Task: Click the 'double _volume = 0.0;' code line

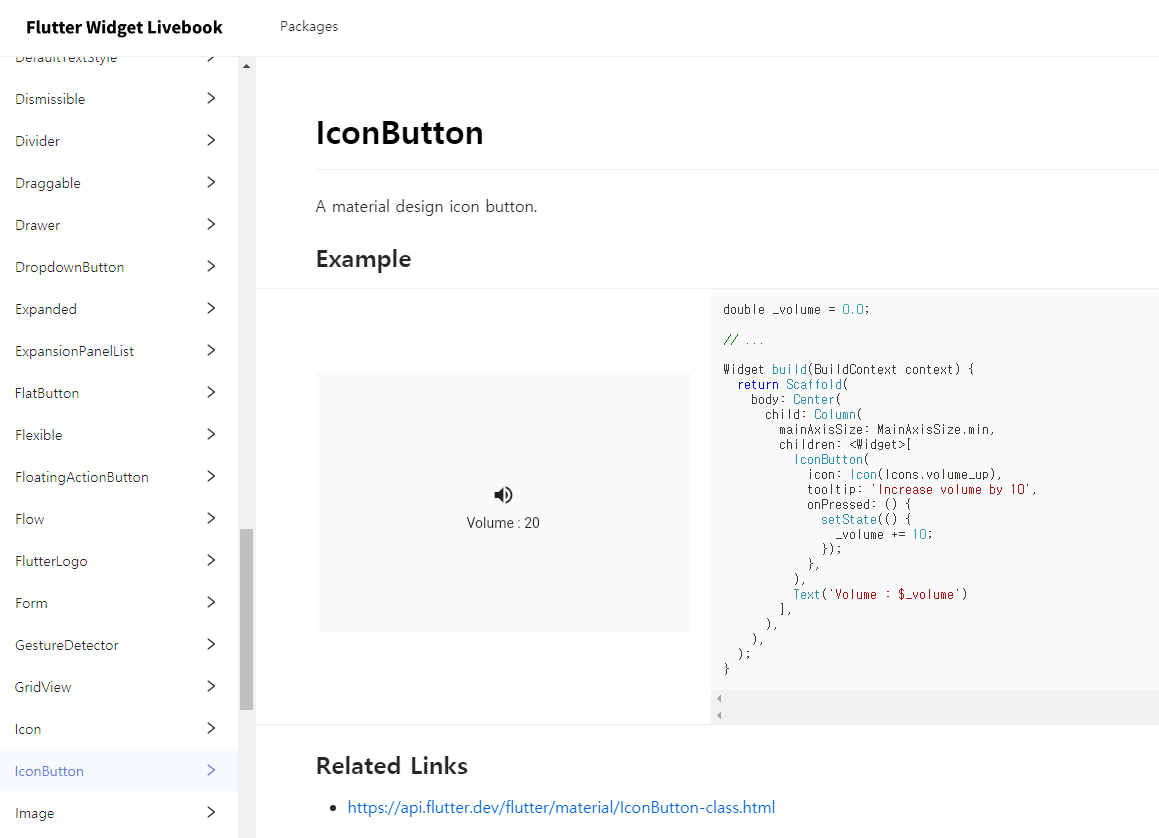Action: point(796,310)
